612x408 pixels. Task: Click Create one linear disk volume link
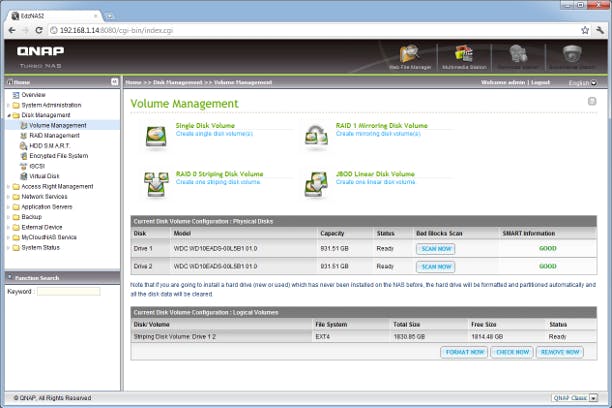click(x=375, y=182)
